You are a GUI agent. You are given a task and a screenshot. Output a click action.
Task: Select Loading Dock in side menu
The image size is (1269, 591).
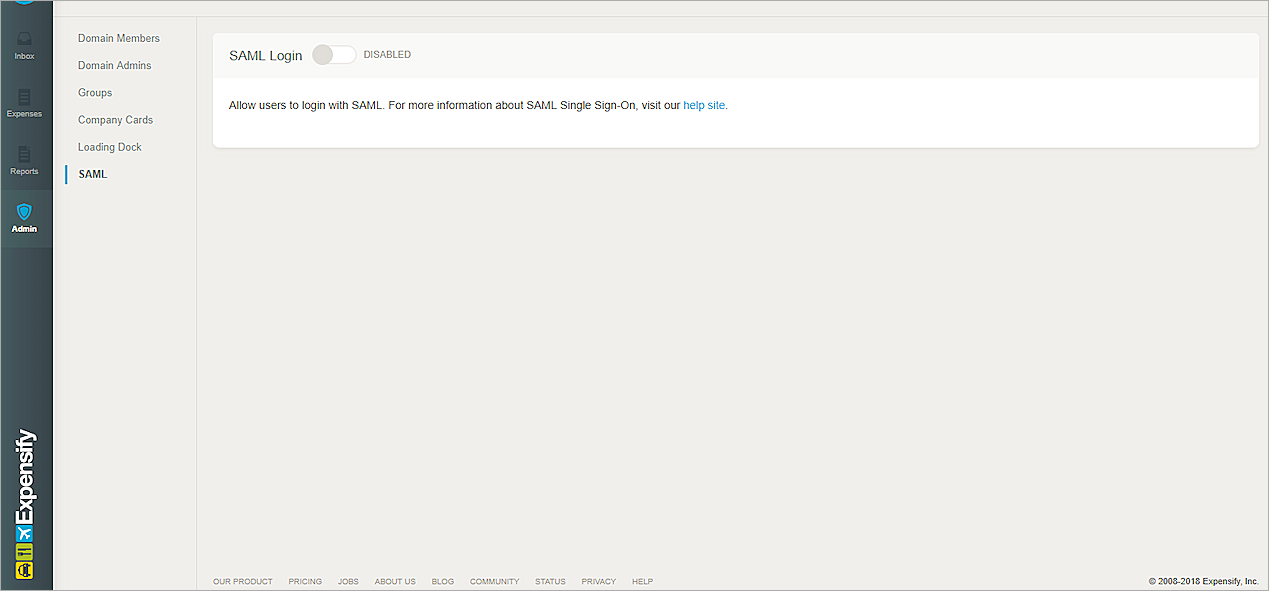click(109, 147)
